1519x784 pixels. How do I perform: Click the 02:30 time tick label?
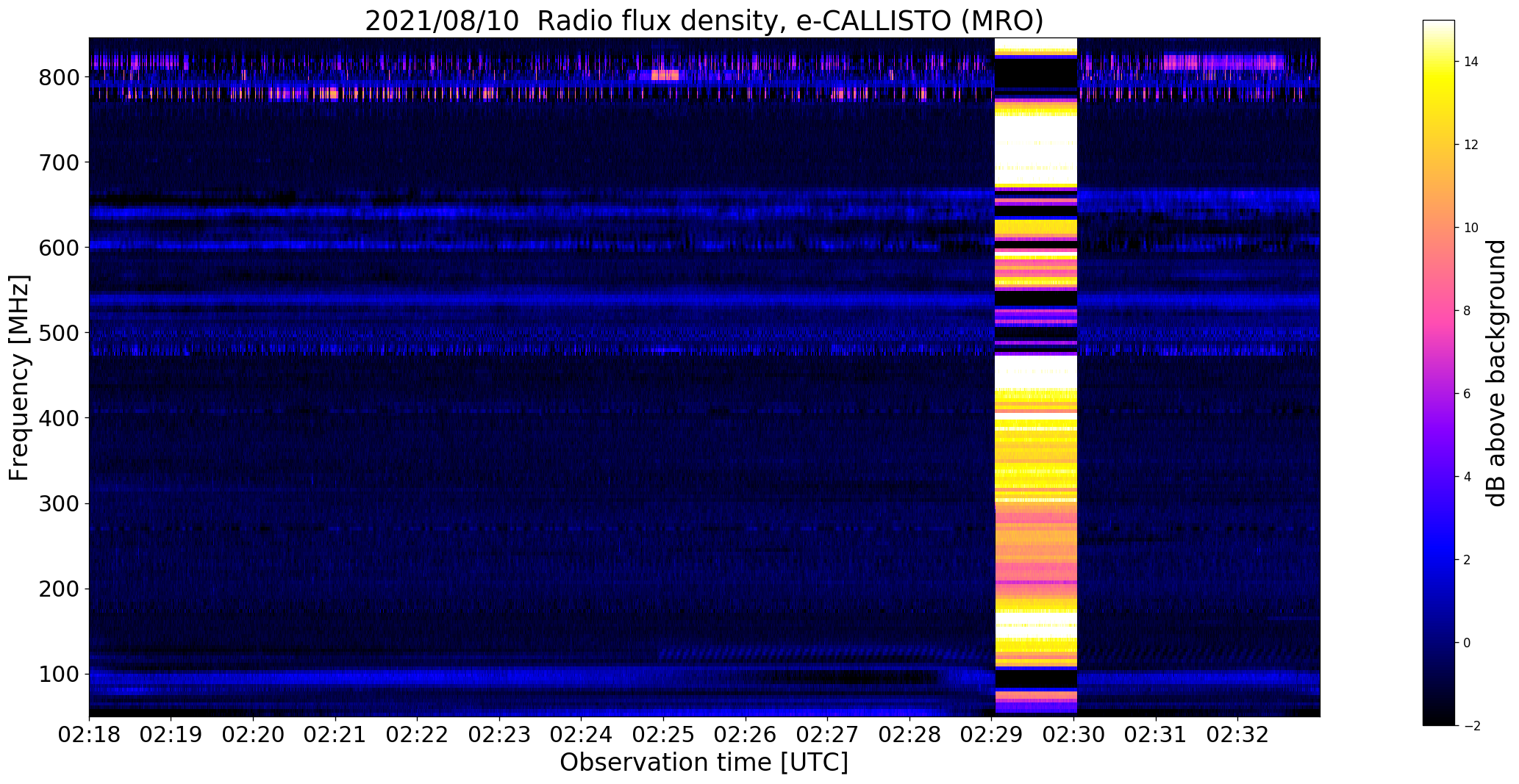1074,735
